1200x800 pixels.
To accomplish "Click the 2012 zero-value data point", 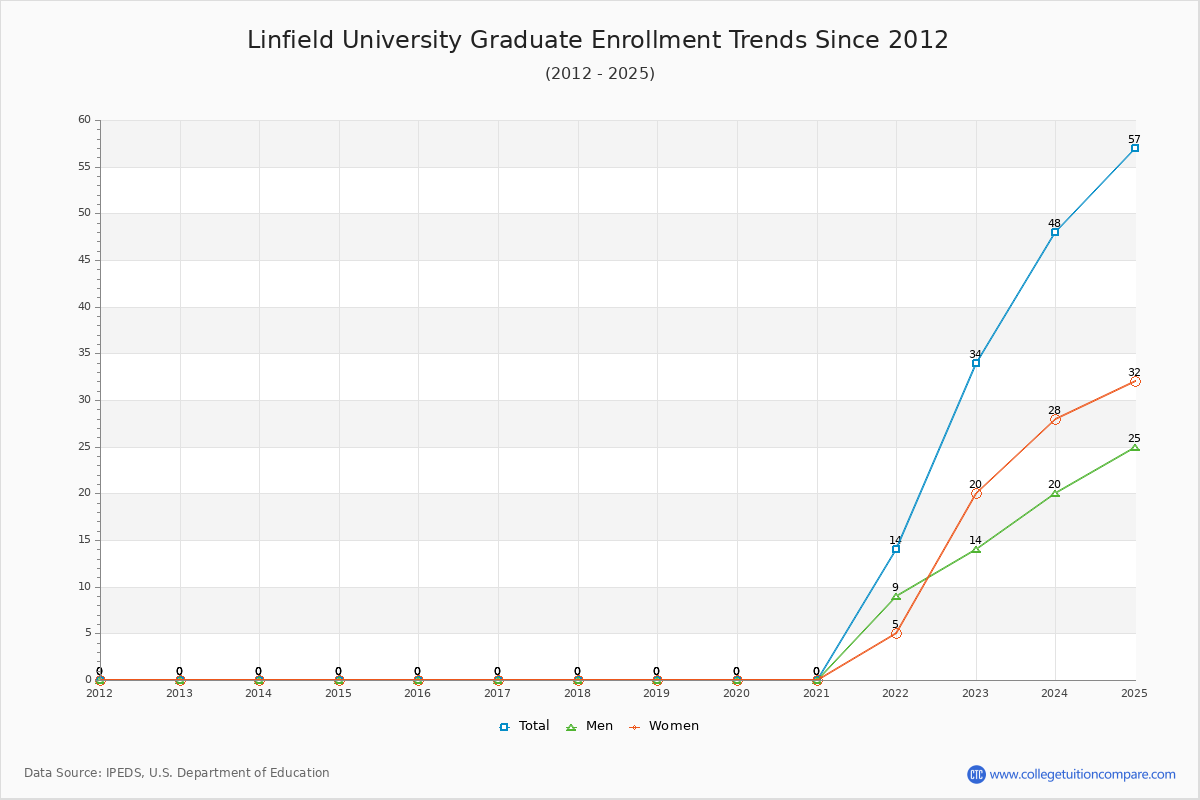I will [100, 680].
